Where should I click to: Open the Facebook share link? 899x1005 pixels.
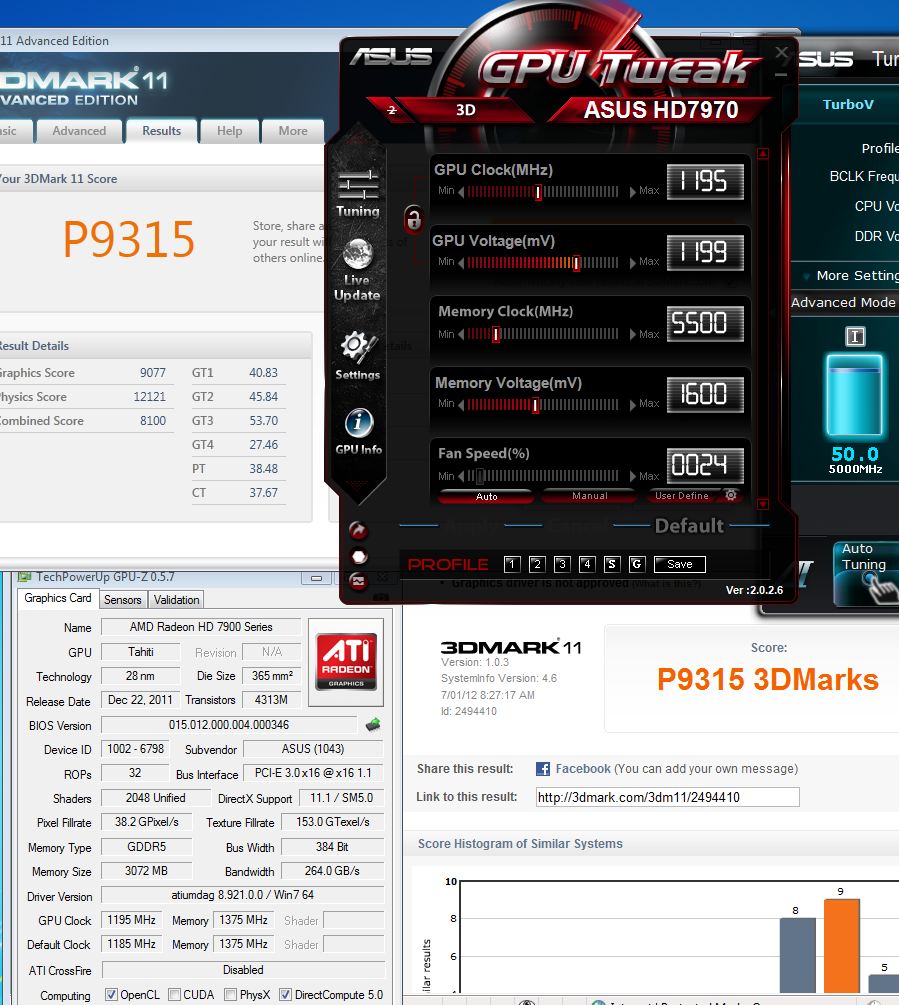coord(583,768)
